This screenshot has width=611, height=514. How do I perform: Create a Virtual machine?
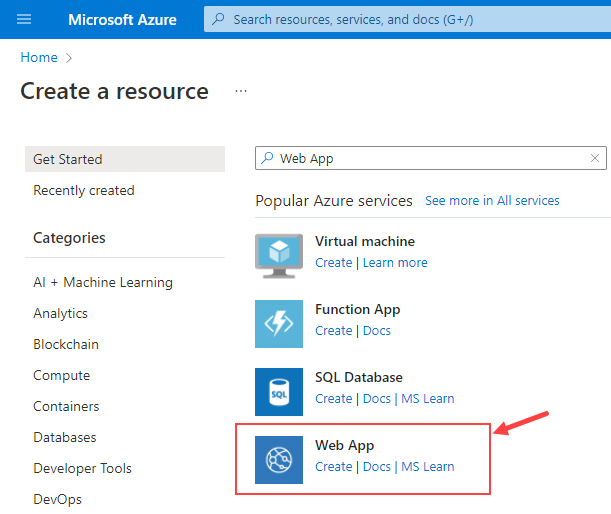coord(334,263)
